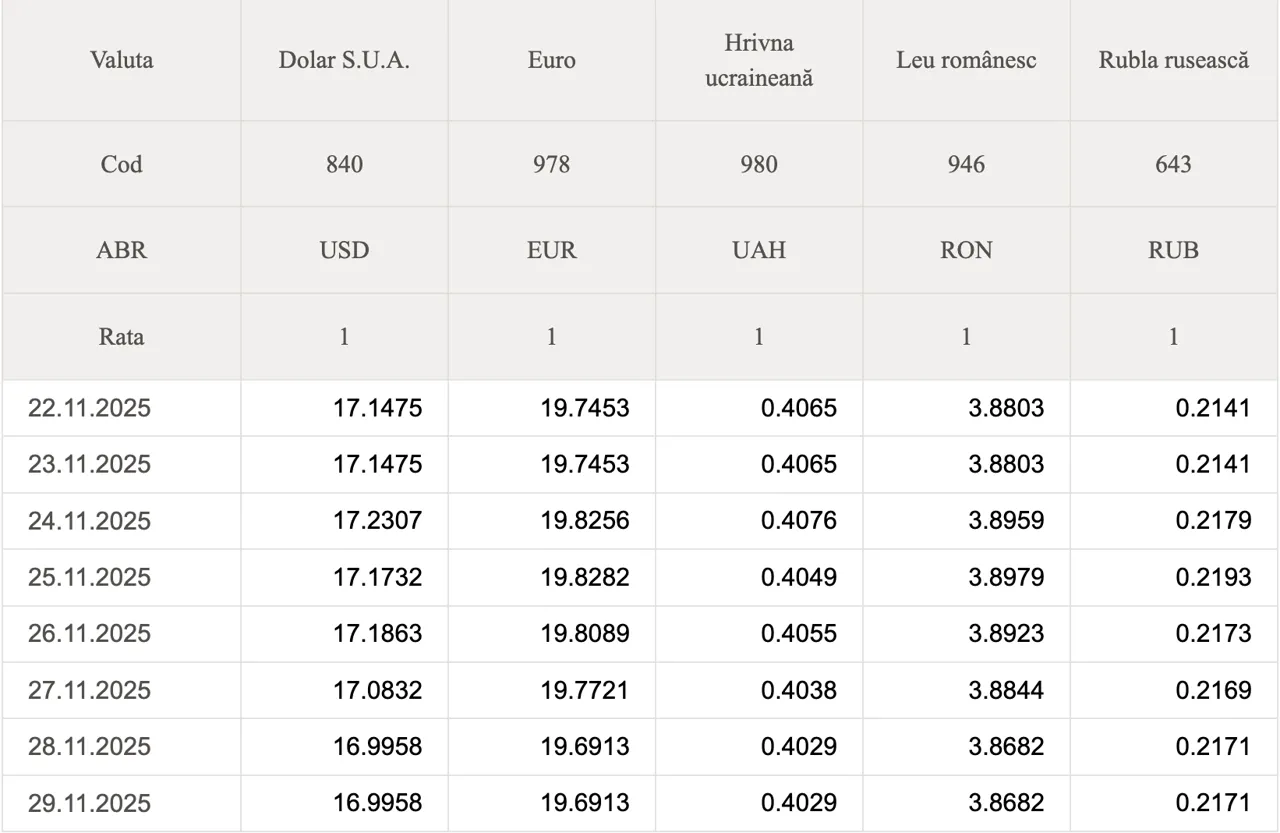
Task: Select the Euro column header
Action: coord(551,60)
